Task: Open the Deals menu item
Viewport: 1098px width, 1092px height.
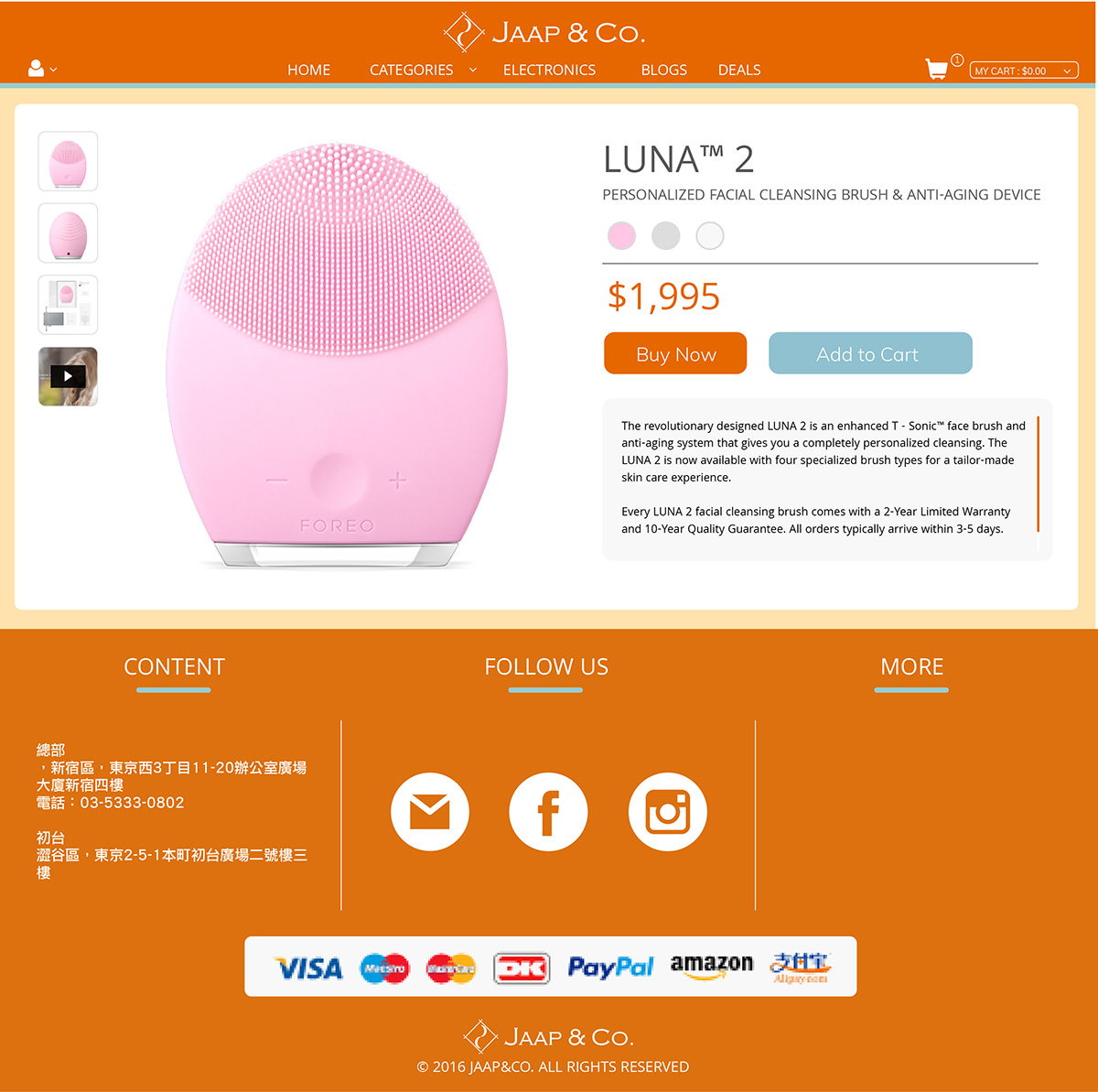Action: point(739,70)
